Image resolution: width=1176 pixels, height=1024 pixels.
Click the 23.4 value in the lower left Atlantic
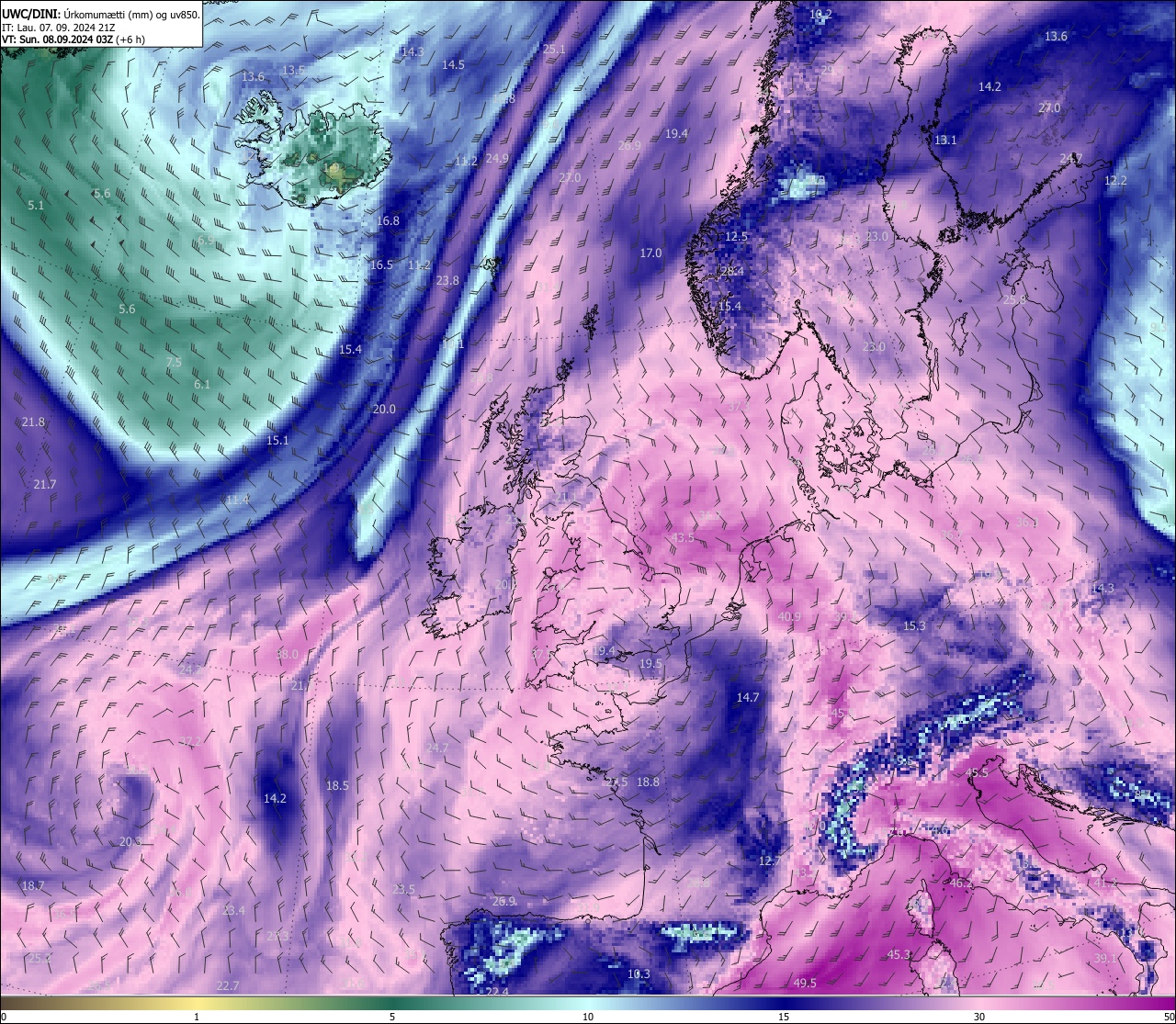[233, 910]
